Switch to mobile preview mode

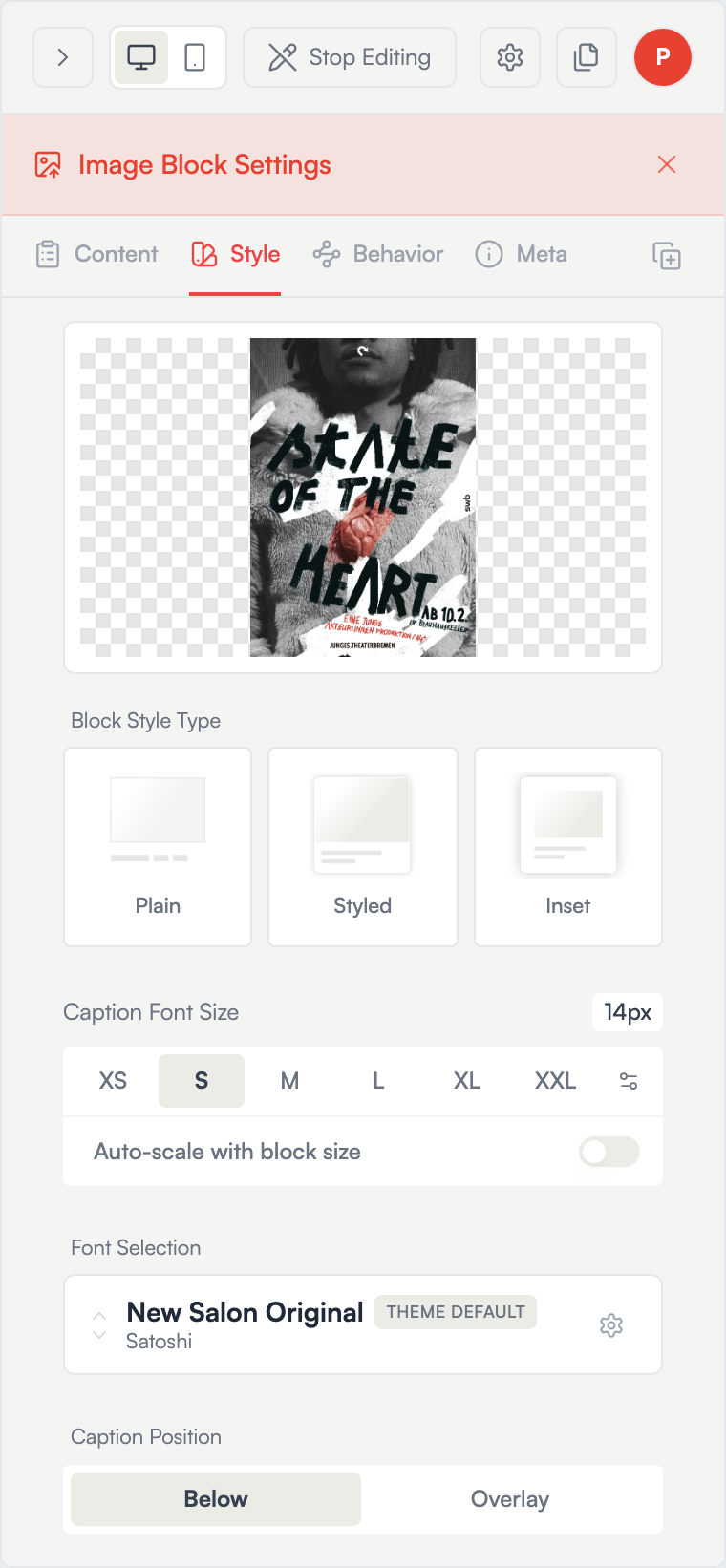[x=195, y=57]
